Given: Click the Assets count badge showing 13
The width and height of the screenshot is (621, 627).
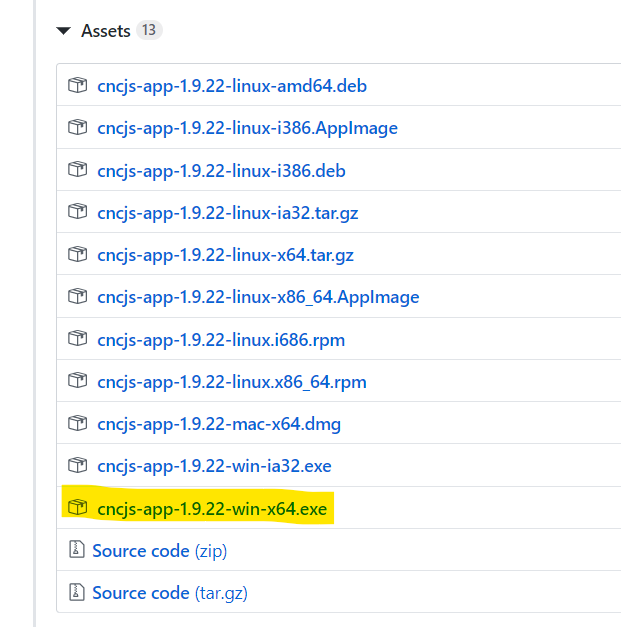Looking at the screenshot, I should (x=149, y=31).
